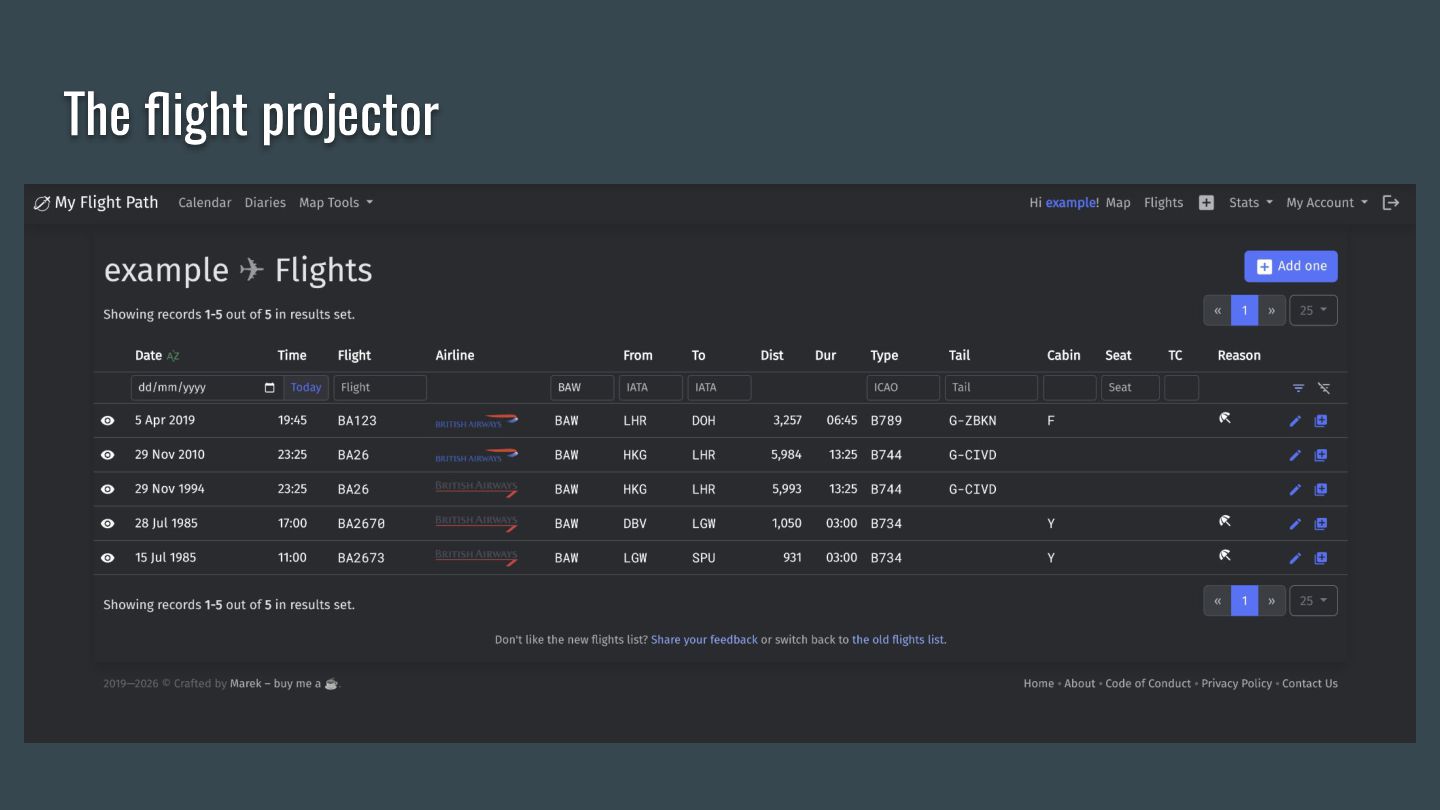Click the My Flight Path logo icon
The height and width of the screenshot is (810, 1440).
41,203
